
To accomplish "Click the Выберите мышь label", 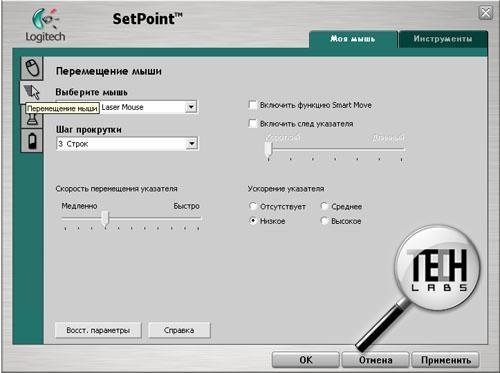I will point(92,92).
